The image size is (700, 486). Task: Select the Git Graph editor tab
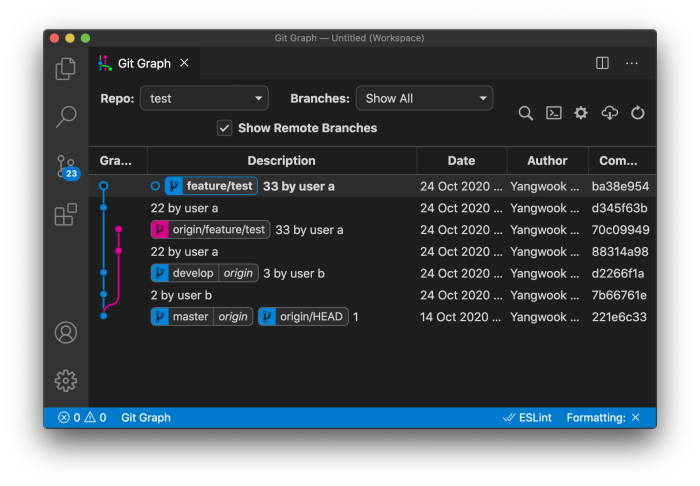coord(144,63)
